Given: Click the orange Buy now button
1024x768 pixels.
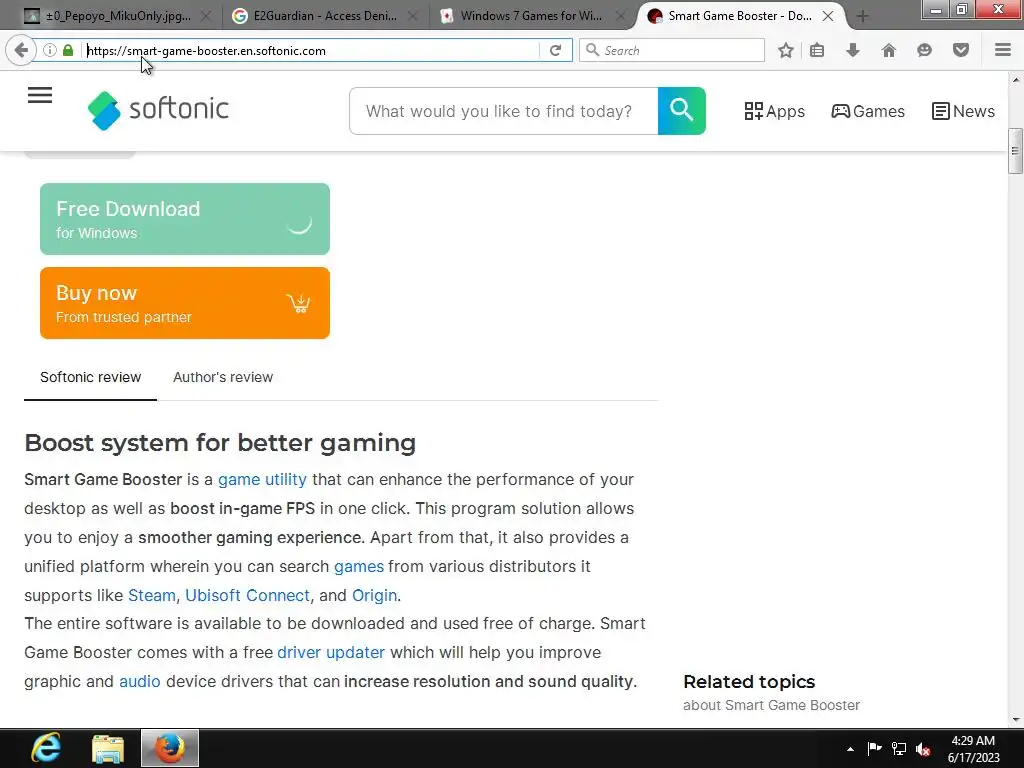Looking at the screenshot, I should (185, 303).
